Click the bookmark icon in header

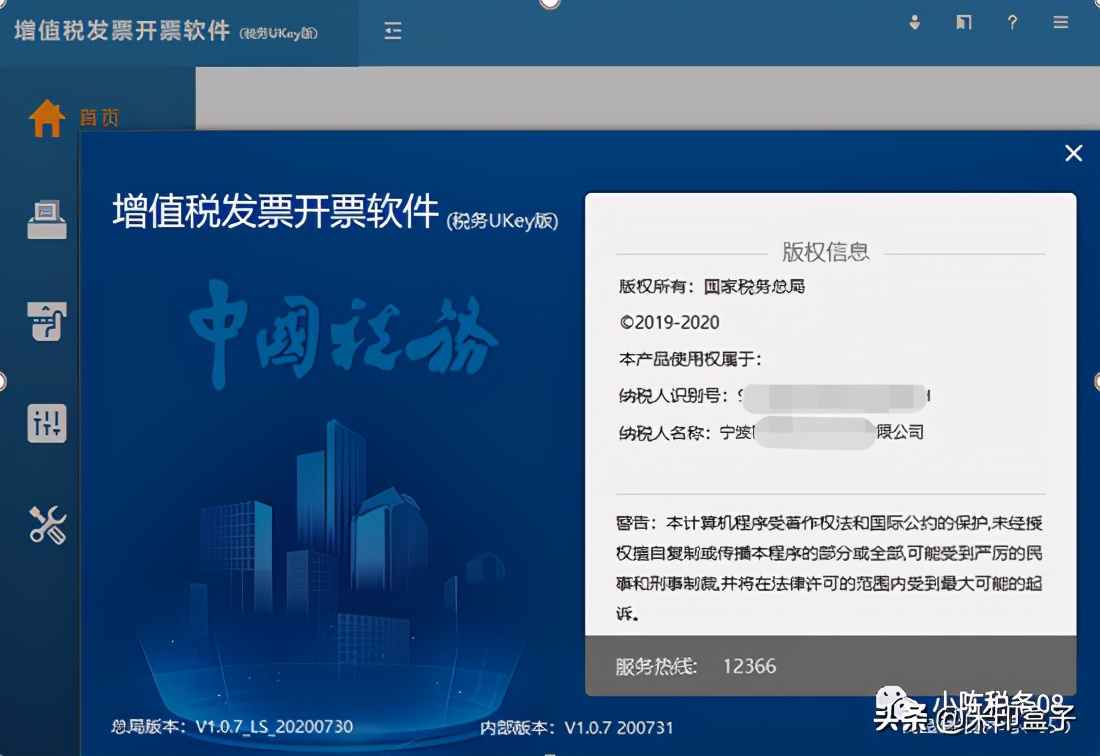point(964,22)
